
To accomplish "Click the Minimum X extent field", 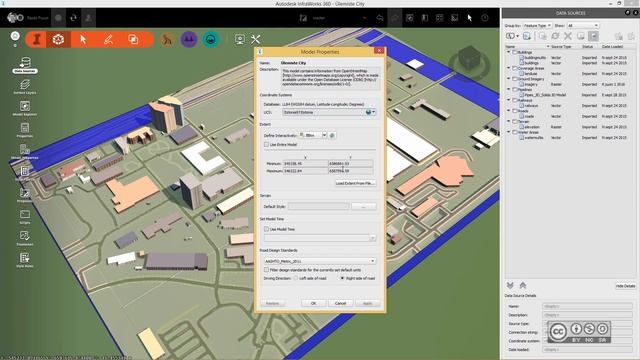I will coord(305,163).
